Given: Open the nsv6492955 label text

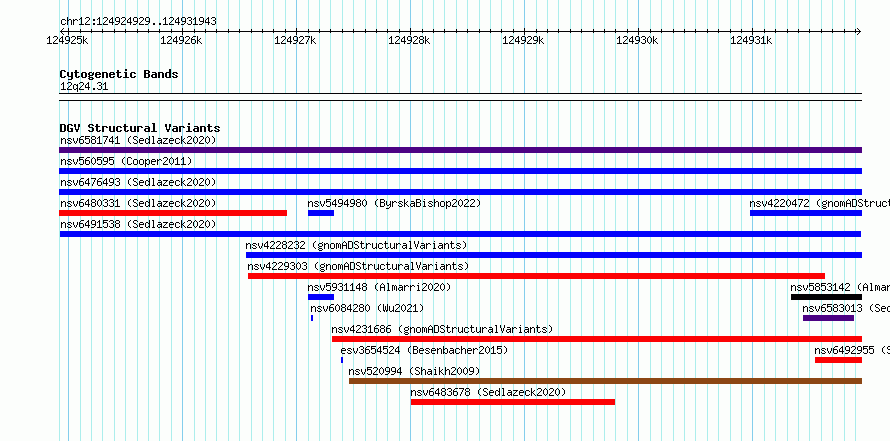Looking at the screenshot, I should pyautogui.click(x=852, y=350).
